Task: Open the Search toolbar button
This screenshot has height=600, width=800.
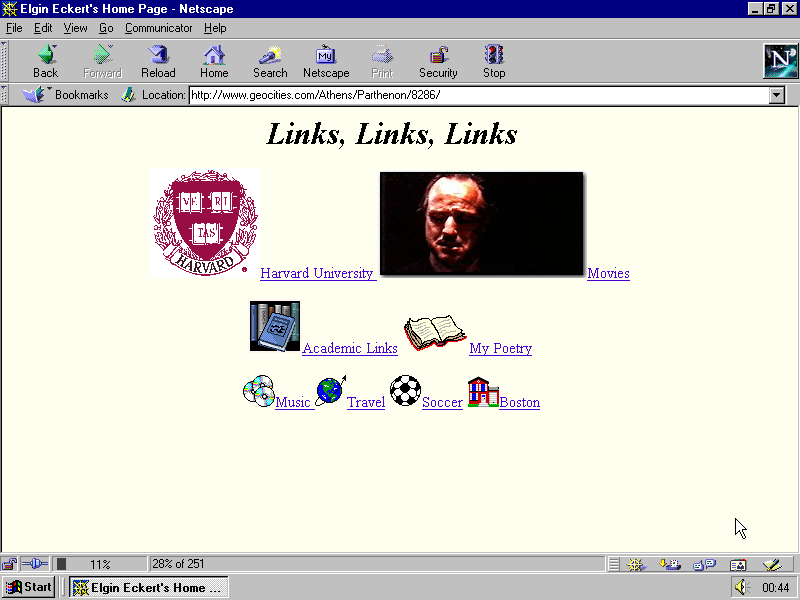Action: click(270, 62)
